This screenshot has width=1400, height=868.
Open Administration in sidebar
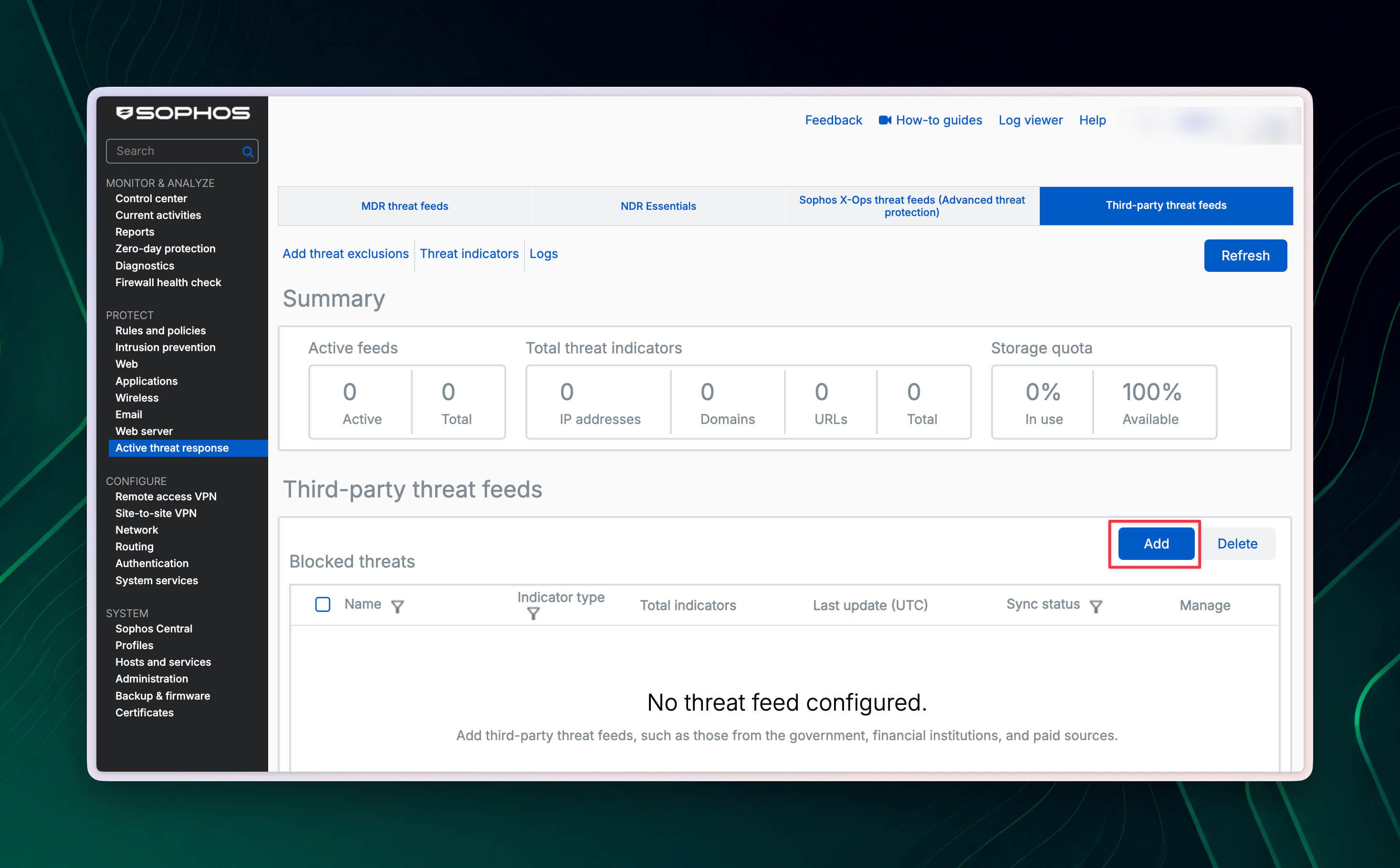152,679
